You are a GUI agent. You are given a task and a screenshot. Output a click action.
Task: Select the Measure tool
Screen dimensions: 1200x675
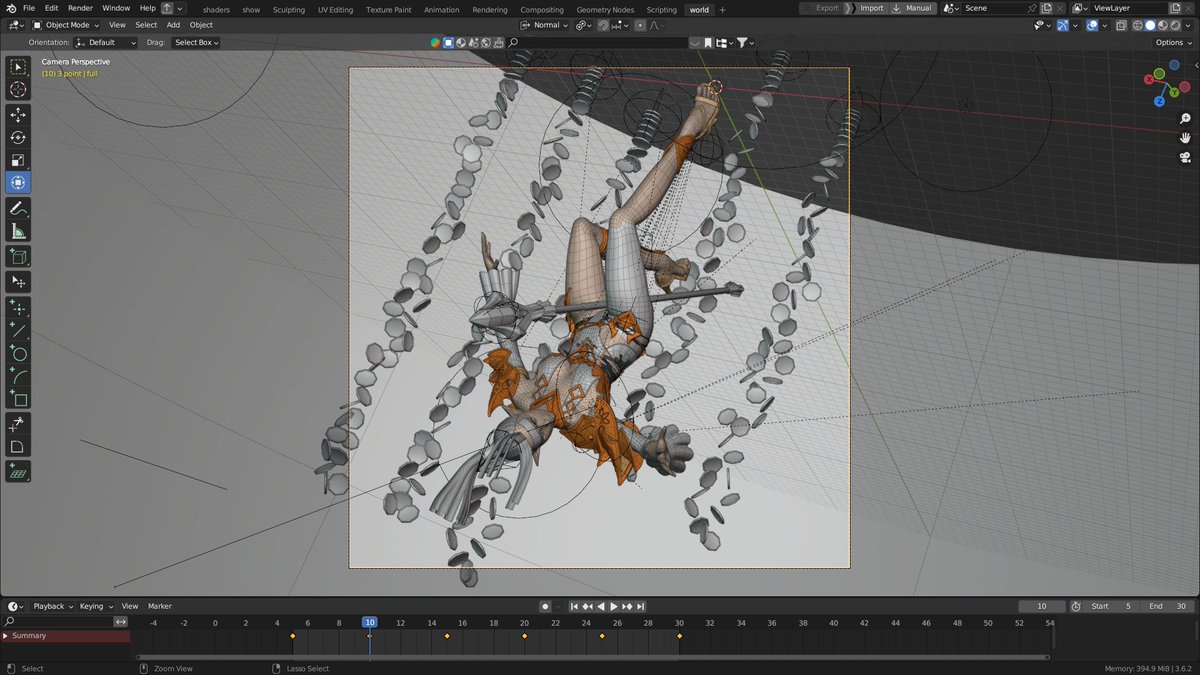(x=18, y=231)
